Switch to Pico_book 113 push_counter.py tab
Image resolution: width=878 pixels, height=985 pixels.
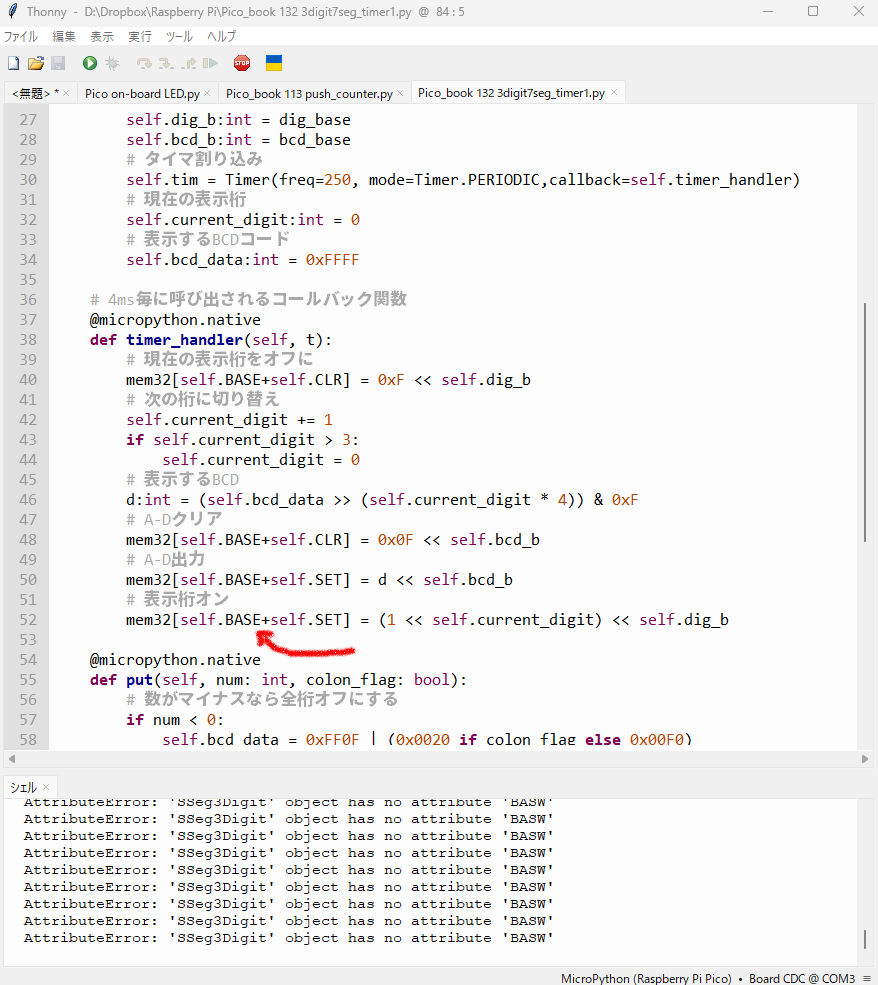coord(309,93)
